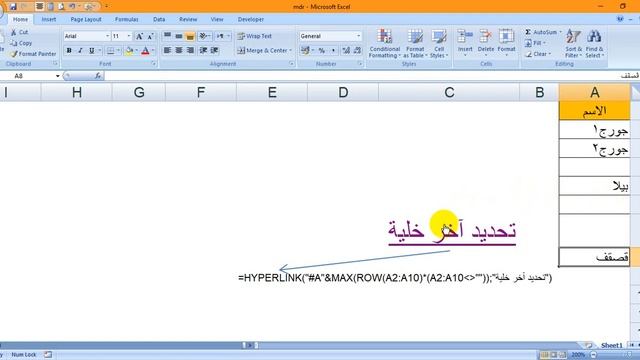Select cell containing بيلا

point(594,186)
